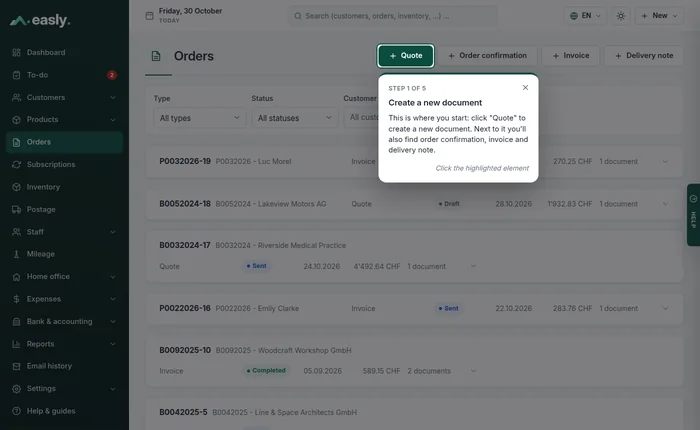Image resolution: width=700 pixels, height=430 pixels.
Task: Select Orders in the sidebar
Action: click(65, 142)
